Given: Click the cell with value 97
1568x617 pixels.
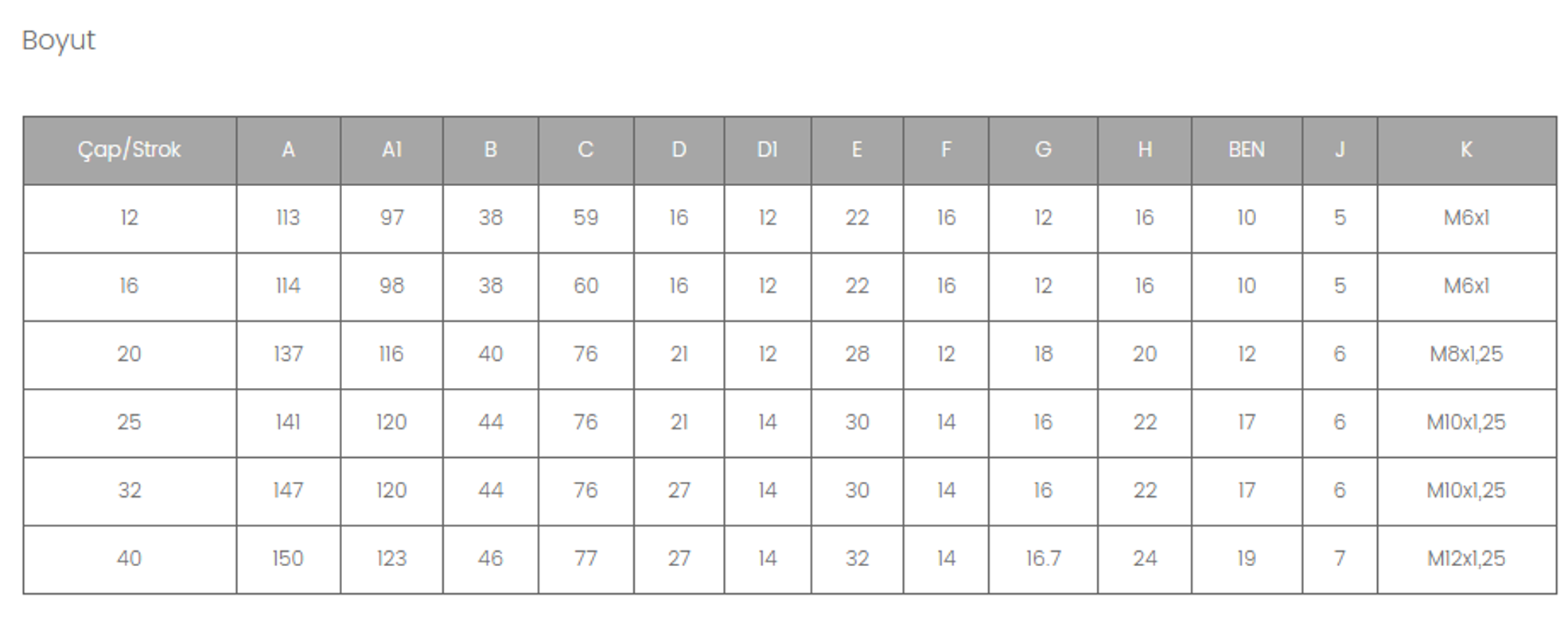Looking at the screenshot, I should point(391,218).
